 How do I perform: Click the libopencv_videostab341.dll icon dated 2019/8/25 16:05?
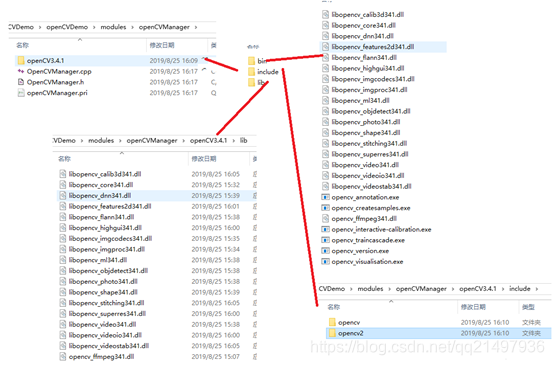coord(63,346)
